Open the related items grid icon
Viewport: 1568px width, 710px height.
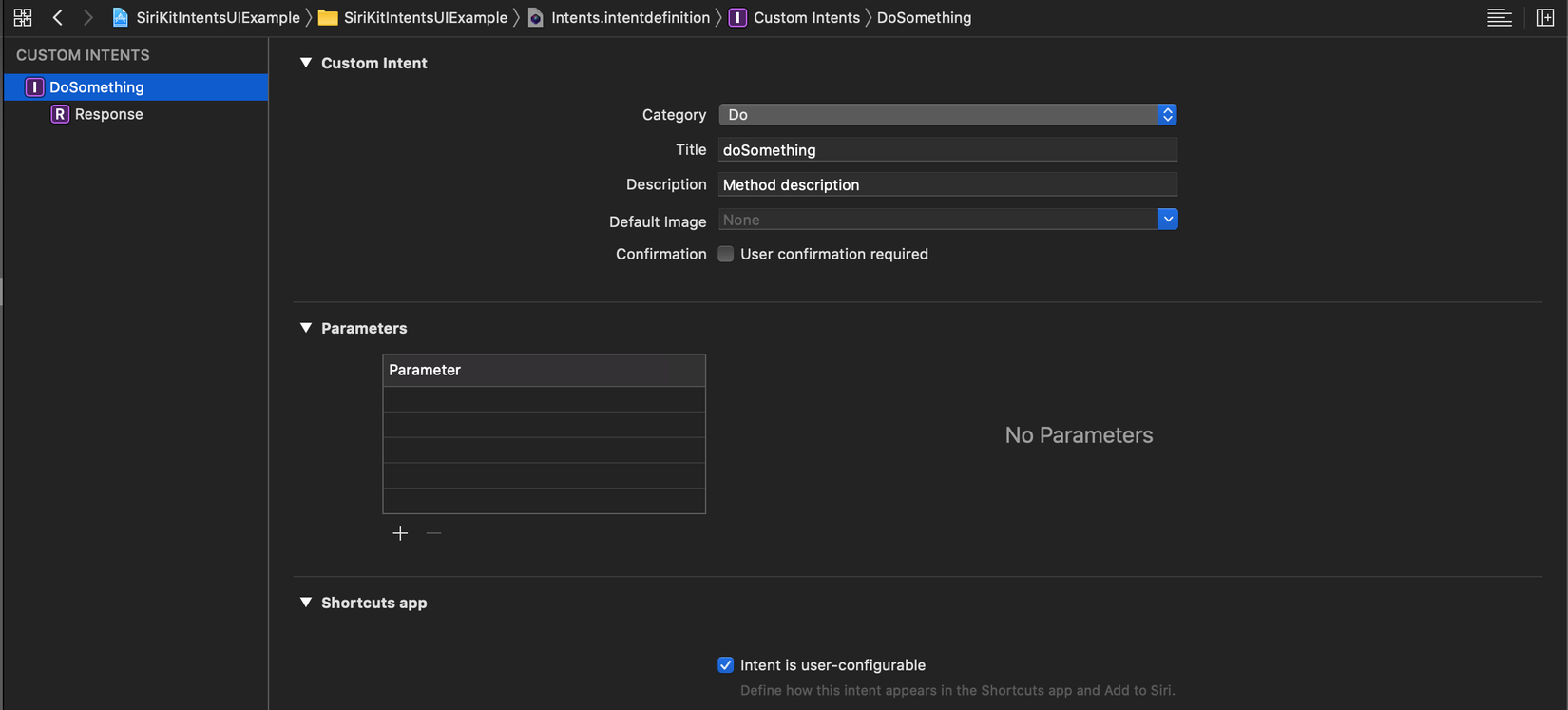[x=23, y=17]
